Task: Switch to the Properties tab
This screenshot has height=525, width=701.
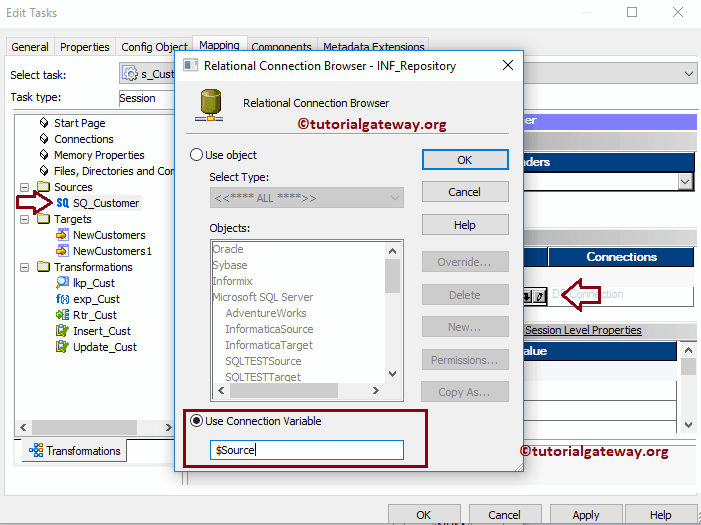Action: 84,47
